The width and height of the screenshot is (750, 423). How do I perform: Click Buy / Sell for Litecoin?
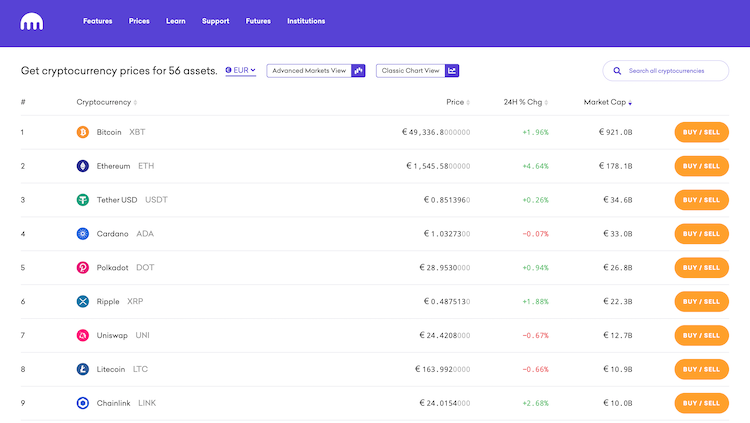pyautogui.click(x=701, y=369)
